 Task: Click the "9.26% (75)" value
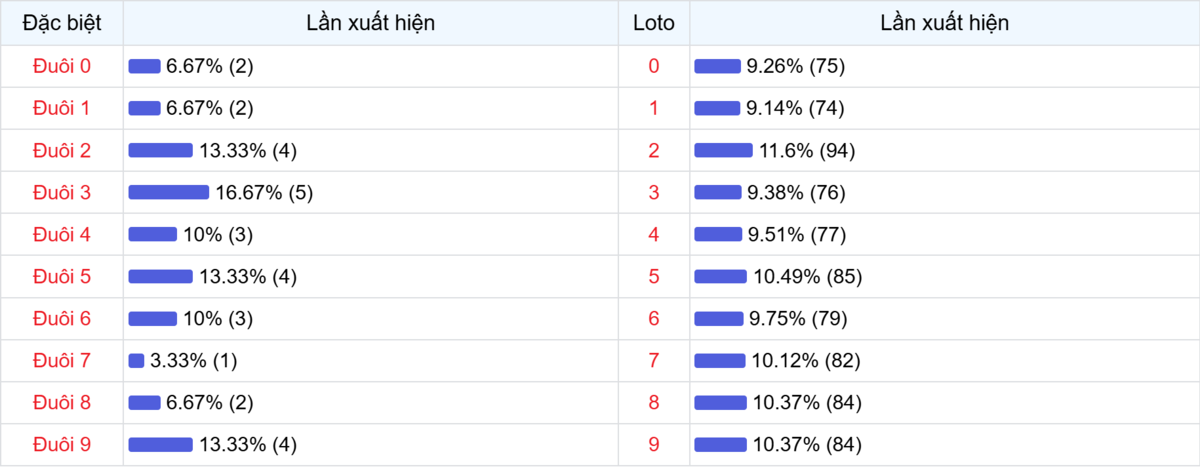click(x=796, y=66)
